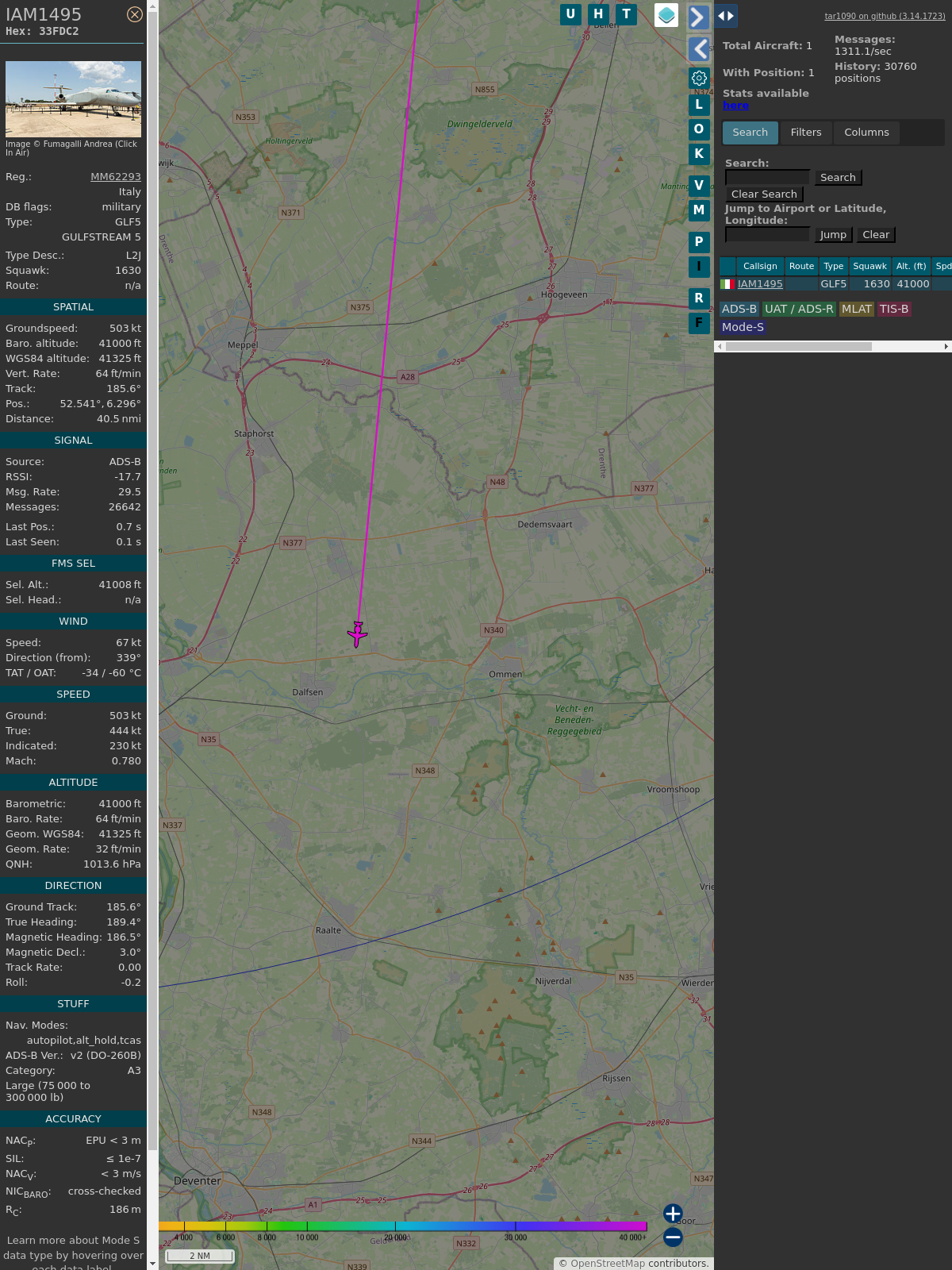
Task: Switch to the Columns tab
Action: point(866,133)
